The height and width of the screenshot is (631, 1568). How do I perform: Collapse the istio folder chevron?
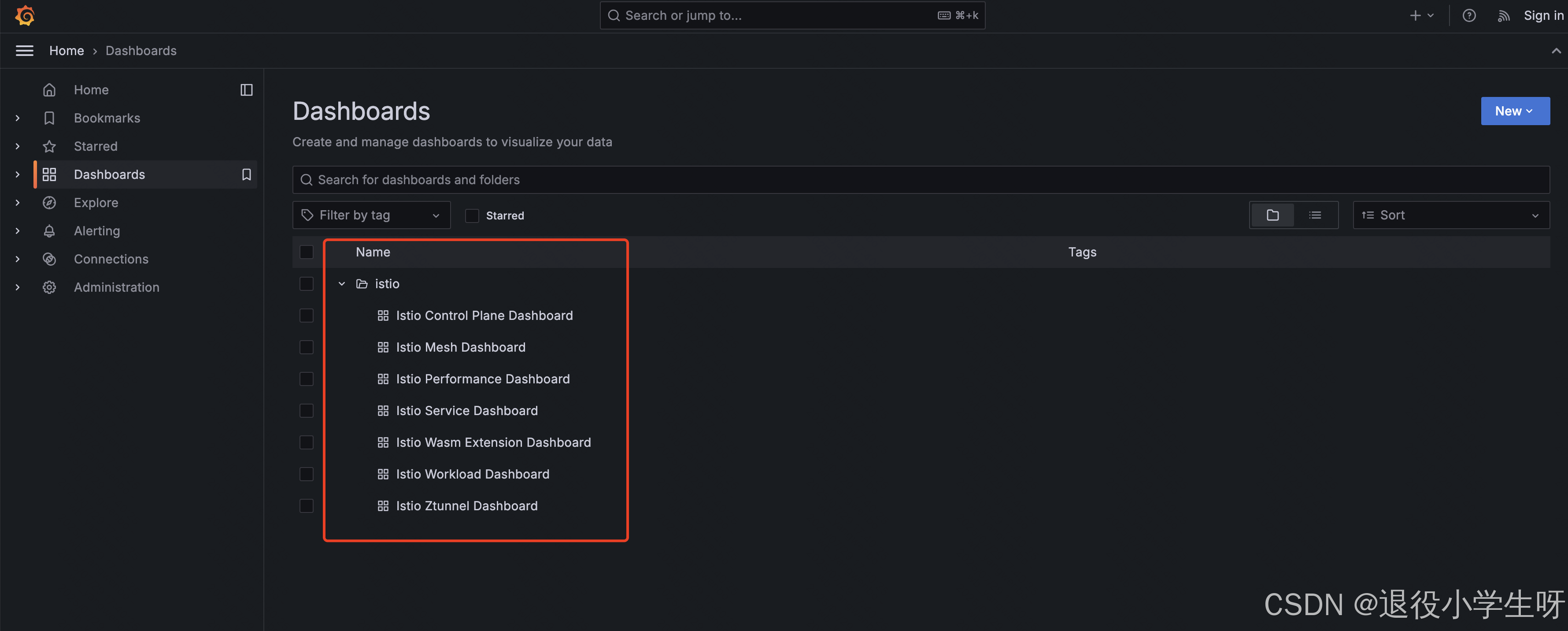342,284
